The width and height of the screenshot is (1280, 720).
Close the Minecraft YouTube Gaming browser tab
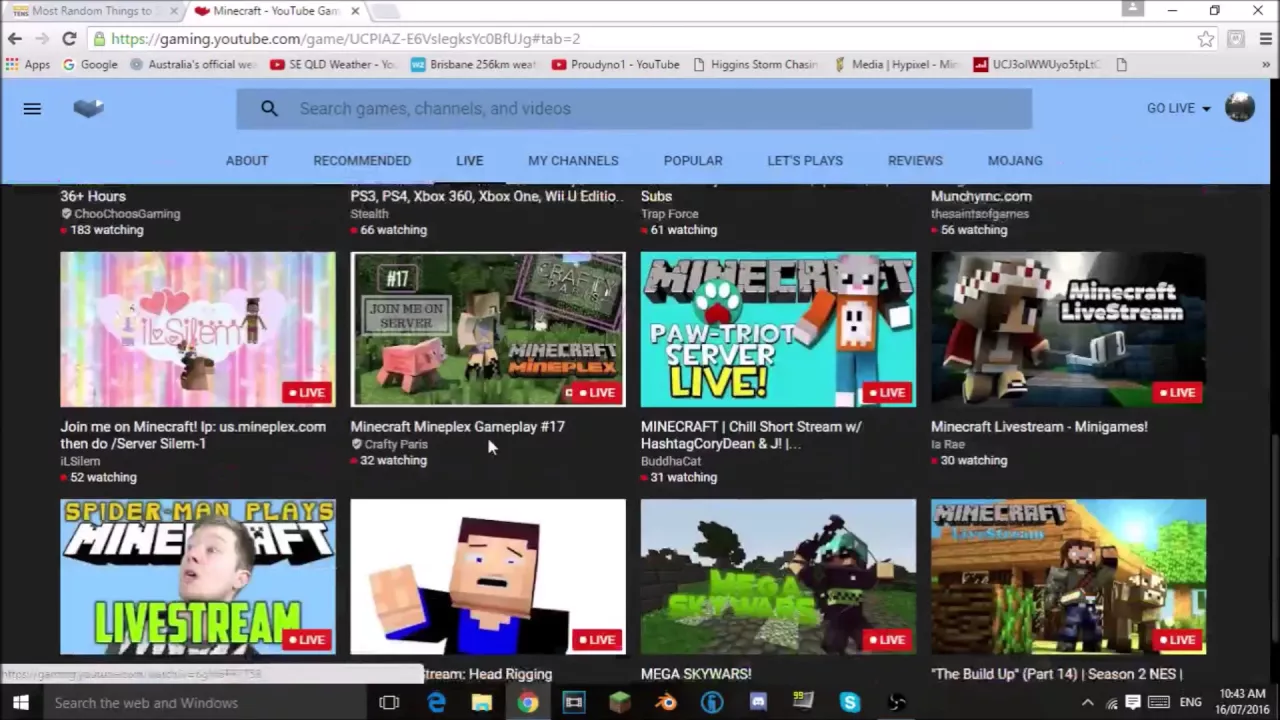pyautogui.click(x=354, y=11)
